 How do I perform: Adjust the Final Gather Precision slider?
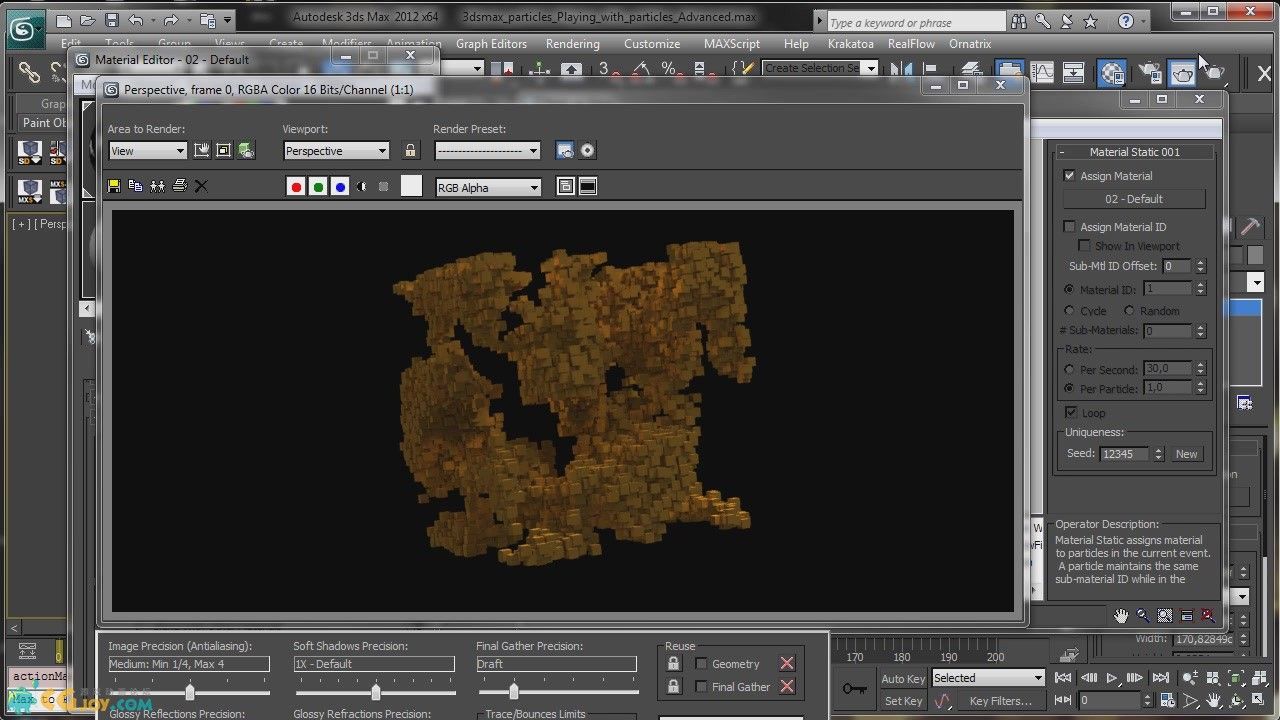[513, 692]
